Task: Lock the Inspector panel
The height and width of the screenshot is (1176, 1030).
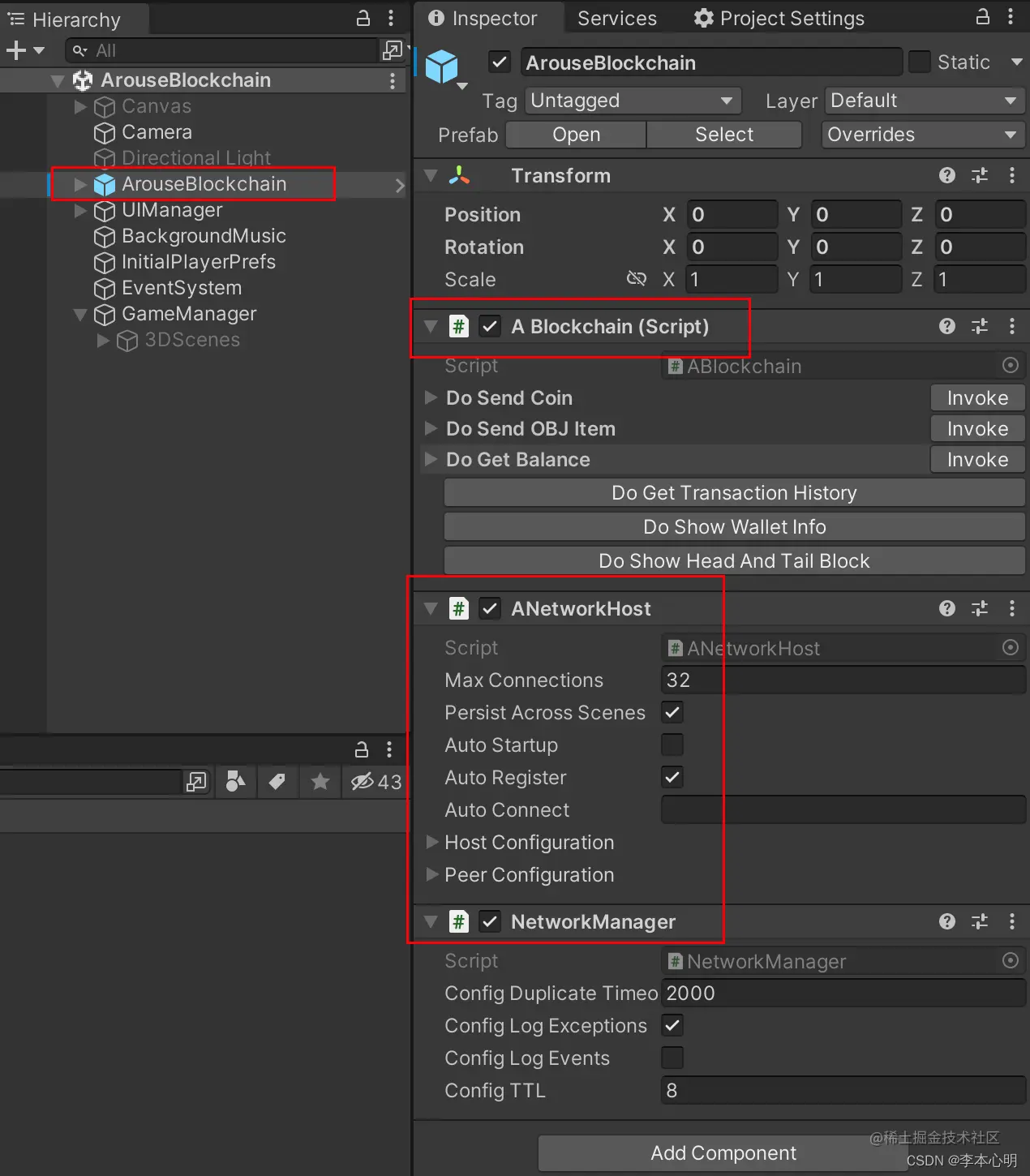Action: [982, 17]
